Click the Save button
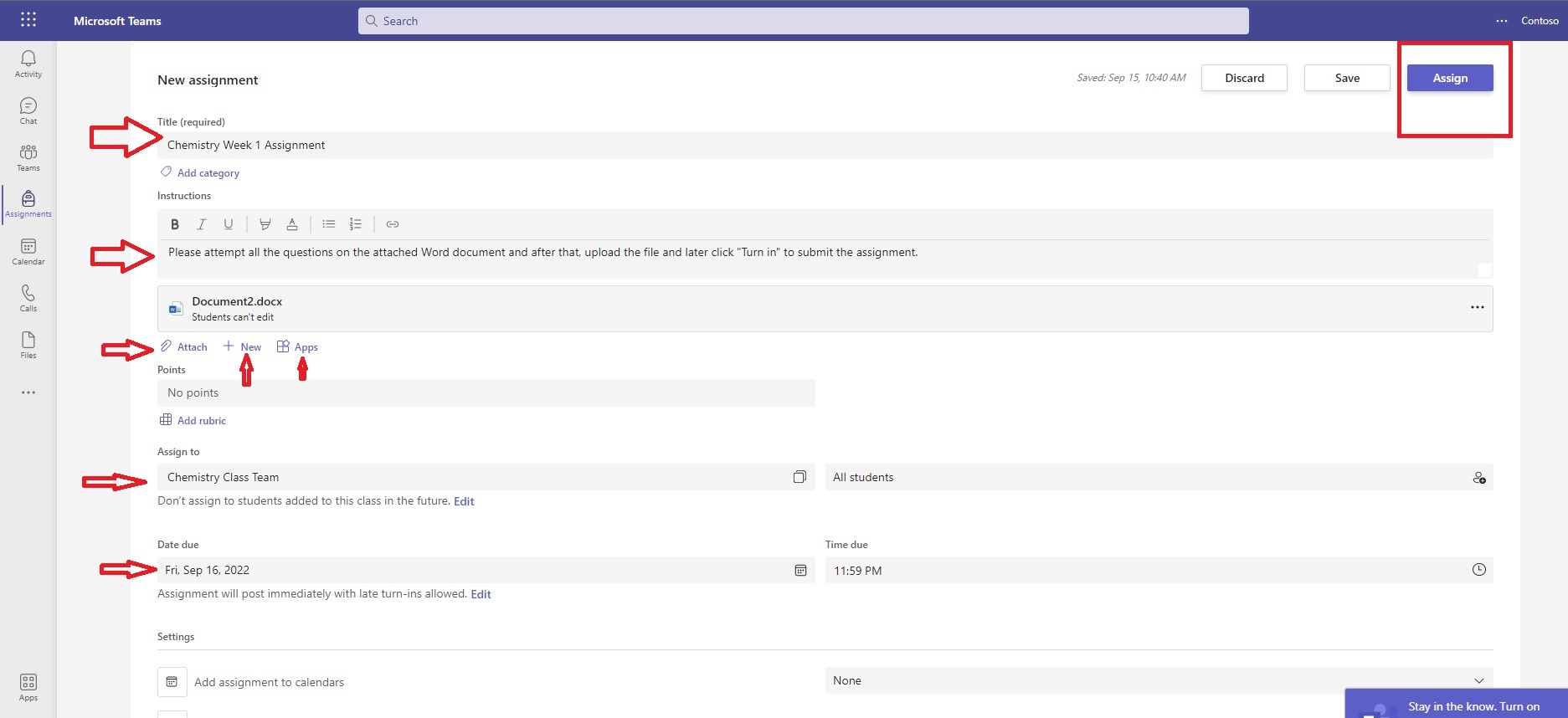This screenshot has height=718, width=1568. click(x=1347, y=78)
